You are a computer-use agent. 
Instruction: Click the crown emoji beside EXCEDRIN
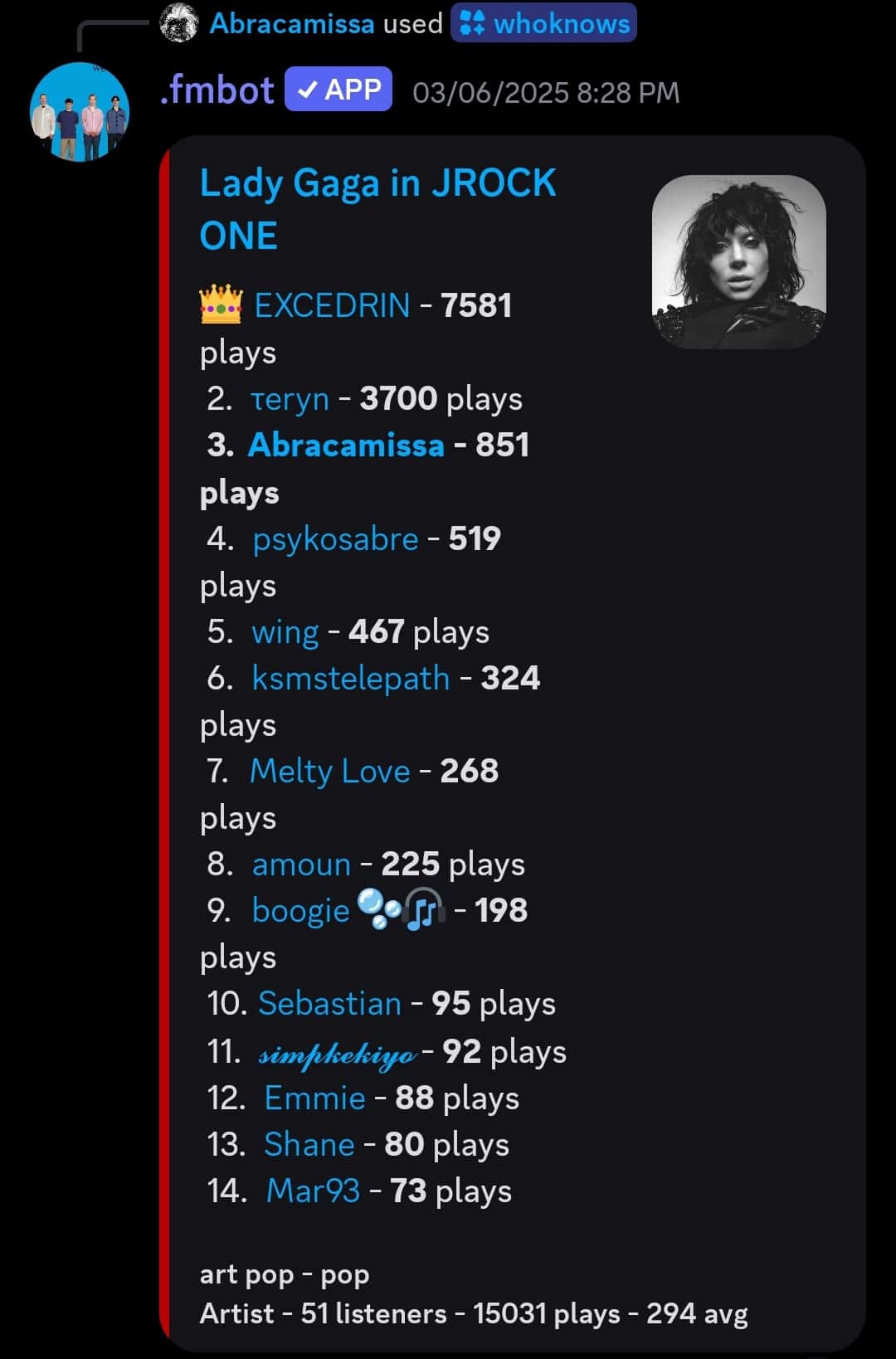[221, 305]
